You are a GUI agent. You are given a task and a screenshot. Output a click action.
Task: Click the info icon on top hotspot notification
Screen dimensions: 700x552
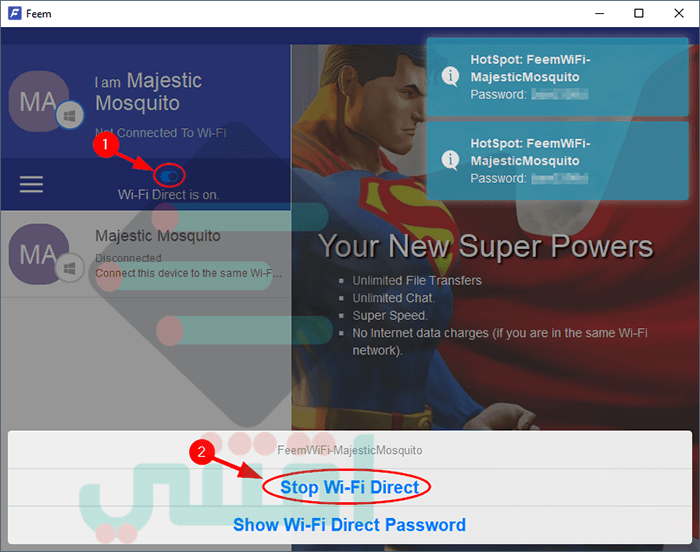coord(450,76)
